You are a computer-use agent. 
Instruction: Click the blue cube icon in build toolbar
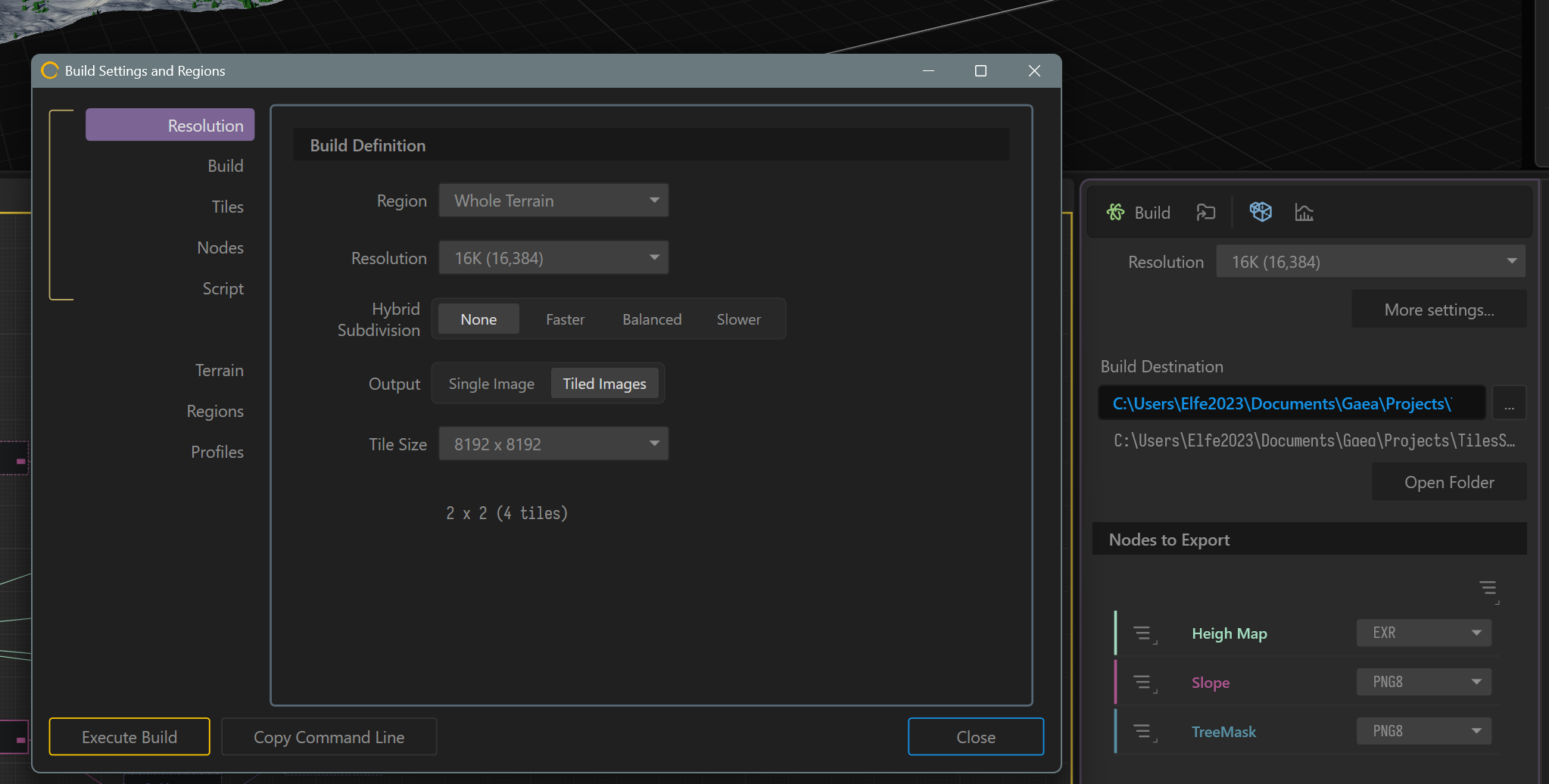pos(1261,212)
